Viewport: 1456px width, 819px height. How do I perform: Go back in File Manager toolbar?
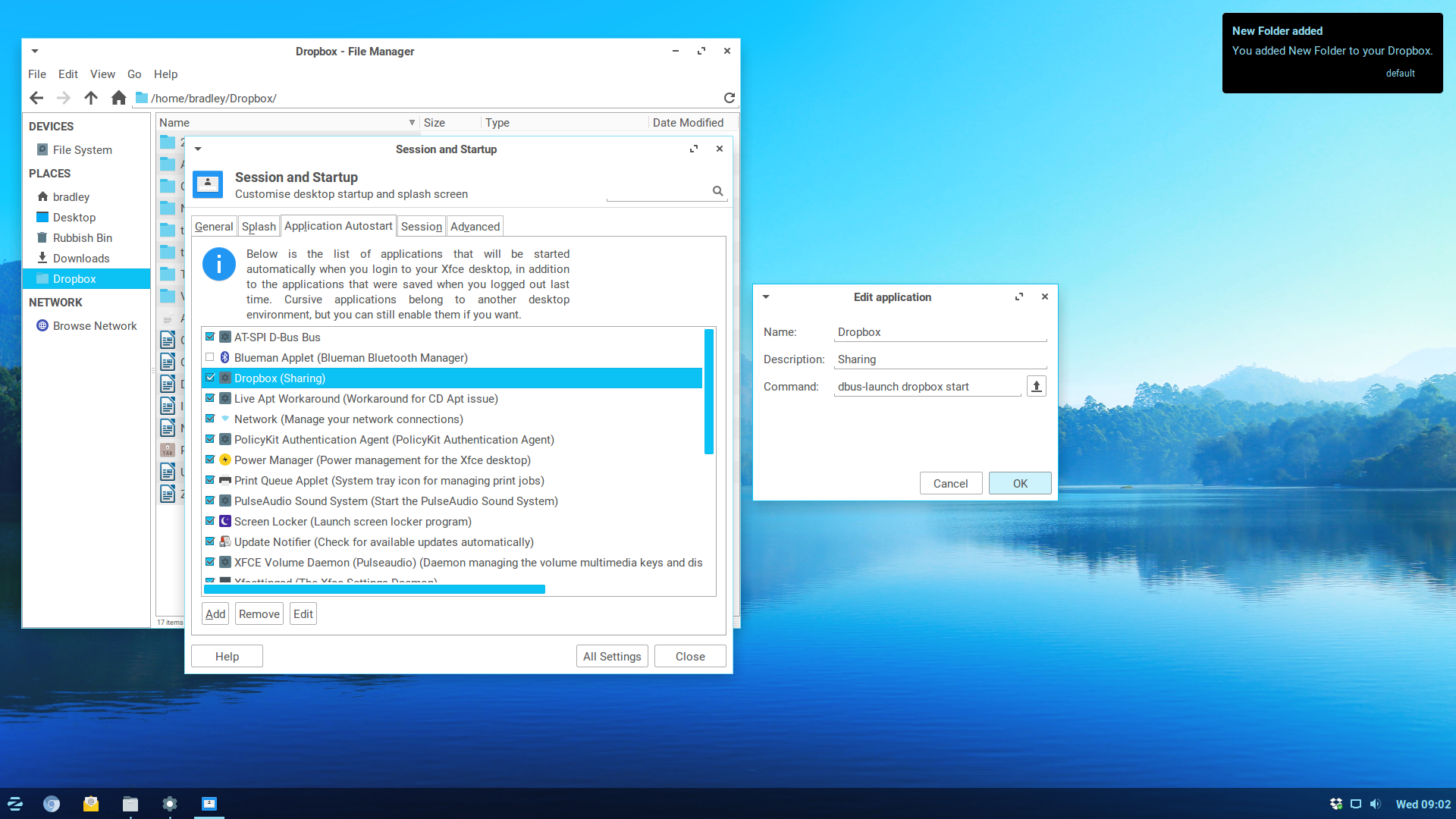pyautogui.click(x=36, y=98)
